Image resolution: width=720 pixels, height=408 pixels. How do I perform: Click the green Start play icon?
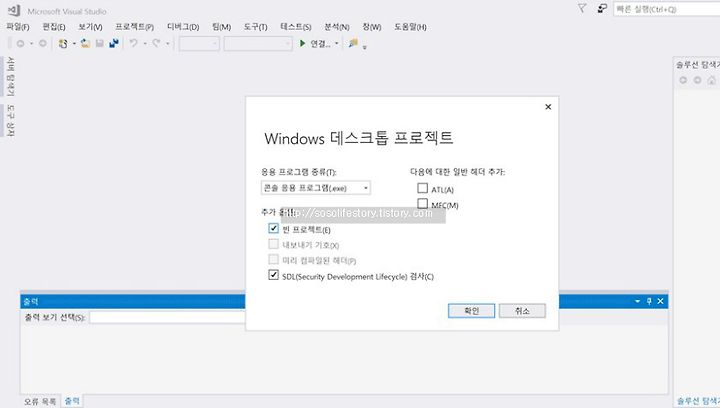click(302, 44)
